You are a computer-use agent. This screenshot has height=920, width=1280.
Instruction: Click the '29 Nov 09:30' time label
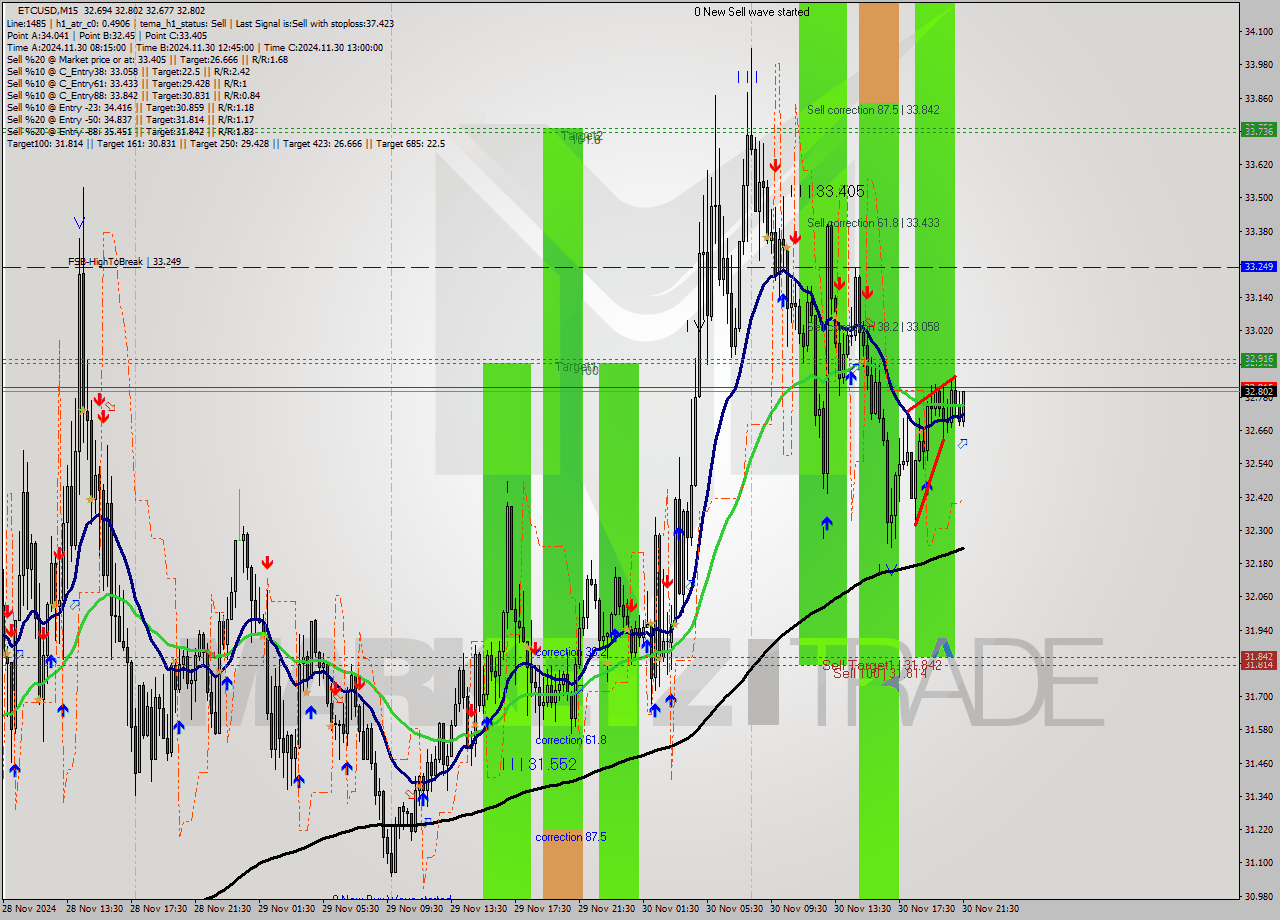point(414,909)
